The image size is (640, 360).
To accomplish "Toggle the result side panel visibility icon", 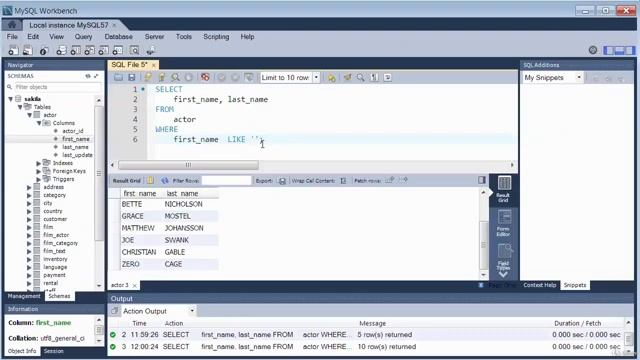I will pyautogui.click(x=482, y=180).
